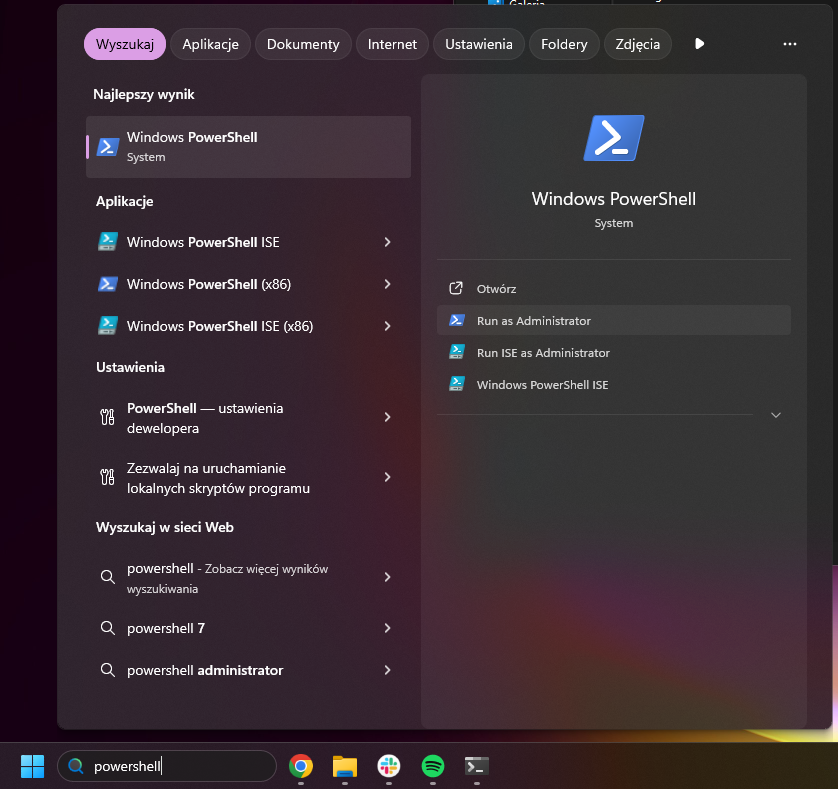Open Windows PowerShell ISE from preview actions
Image resolution: width=838 pixels, height=789 pixels.
(x=614, y=384)
